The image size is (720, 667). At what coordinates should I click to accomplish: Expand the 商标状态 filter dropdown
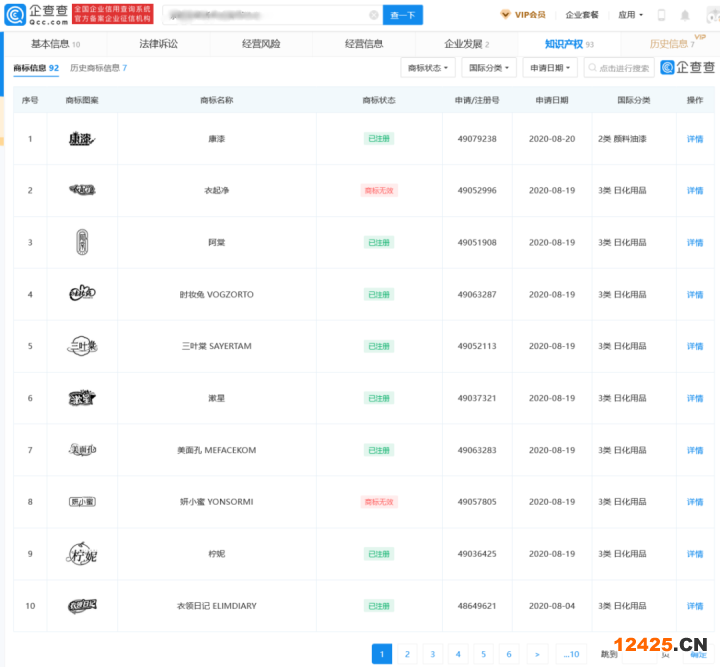[x=428, y=68]
